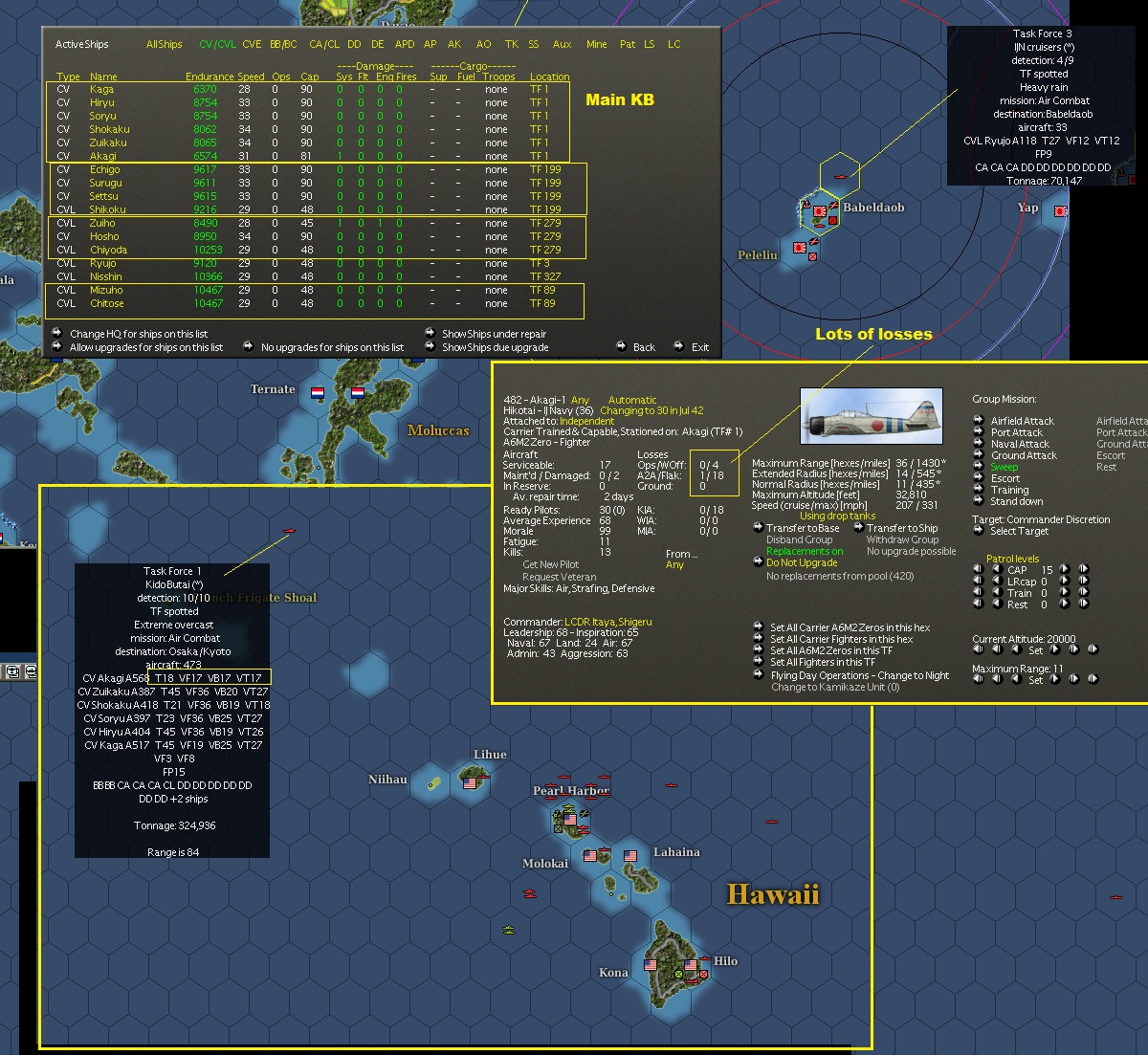Click the left face icon in the side toolbar
The height and width of the screenshot is (1055, 1148).
(13, 671)
